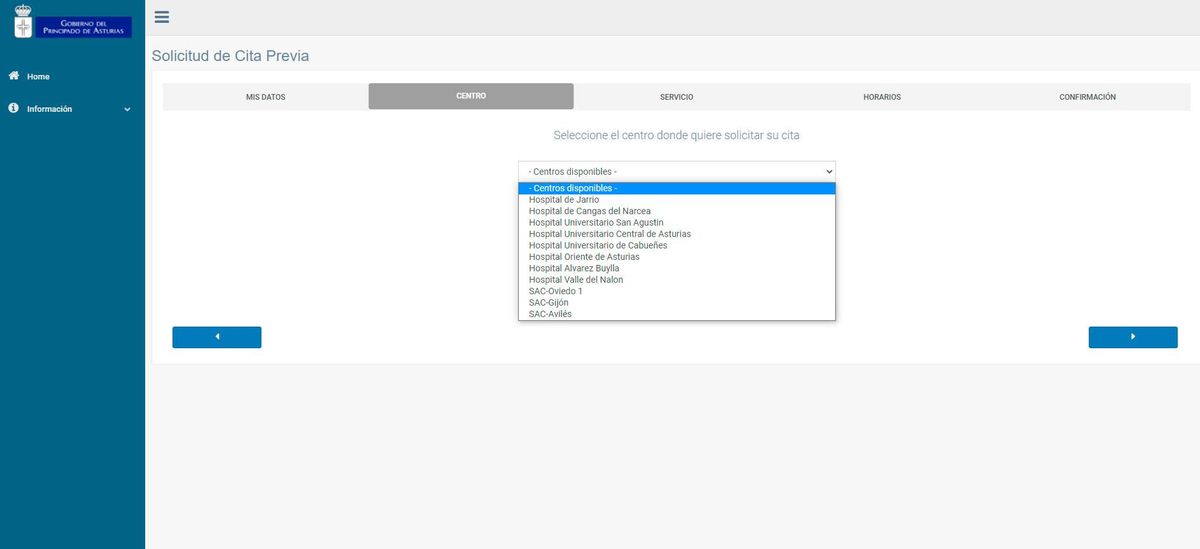Viewport: 1200px width, 549px height.
Task: Choose the SAC-Gijón center option
Action: pyautogui.click(x=548, y=303)
